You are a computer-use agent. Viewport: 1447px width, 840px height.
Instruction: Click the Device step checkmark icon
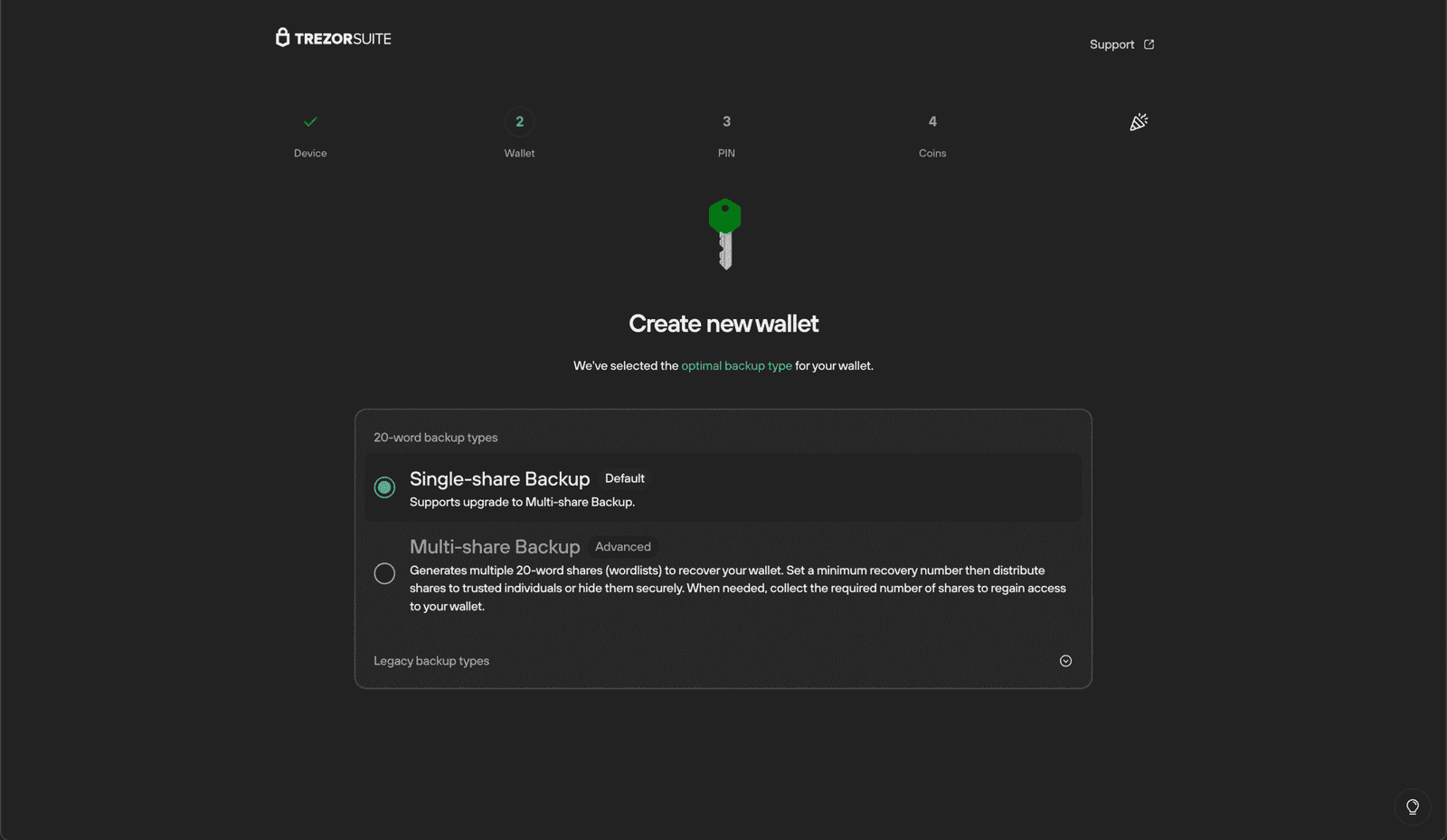click(310, 121)
